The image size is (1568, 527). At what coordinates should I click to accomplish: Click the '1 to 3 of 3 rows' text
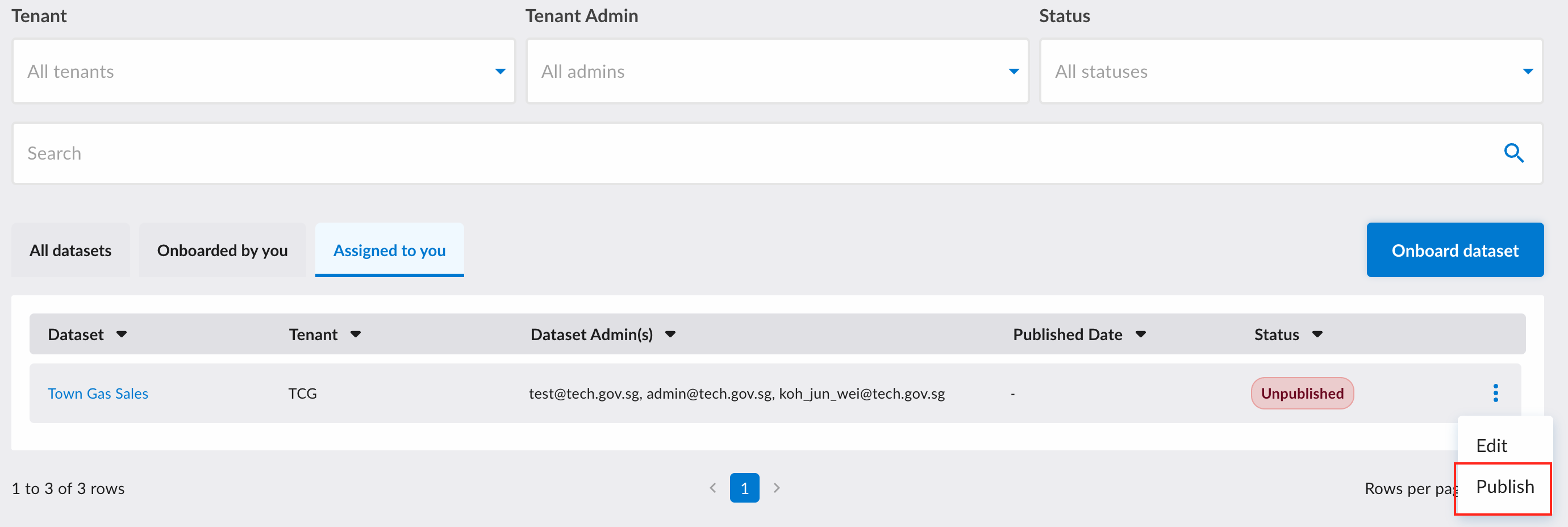coord(68,488)
